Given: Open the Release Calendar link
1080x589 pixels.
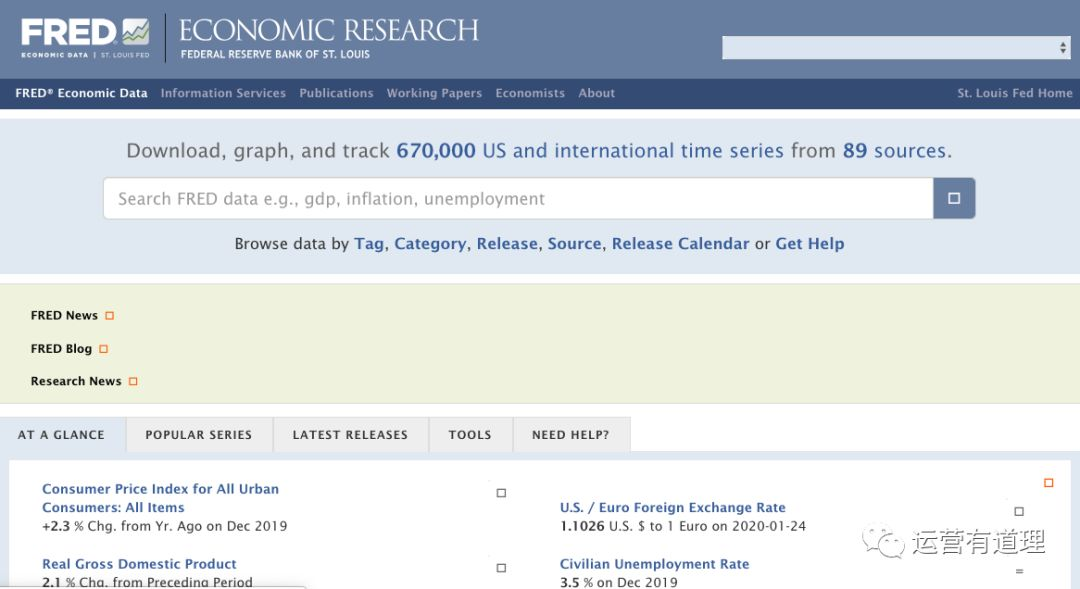Looking at the screenshot, I should tap(681, 244).
